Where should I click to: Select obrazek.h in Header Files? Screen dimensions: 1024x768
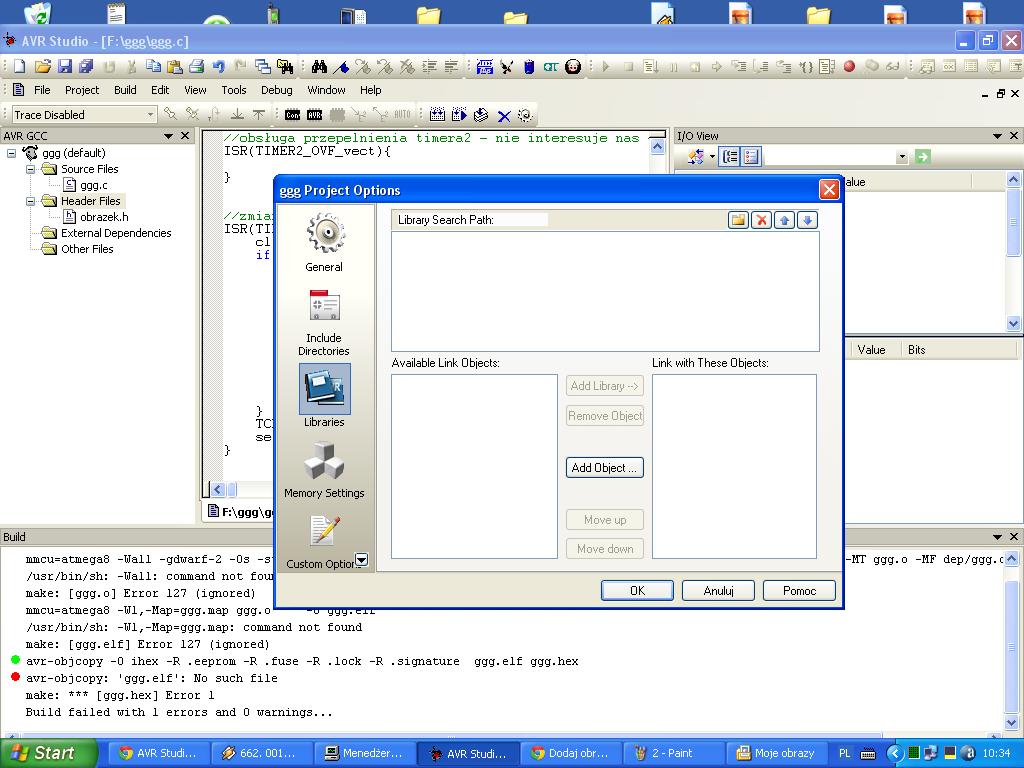(104, 217)
